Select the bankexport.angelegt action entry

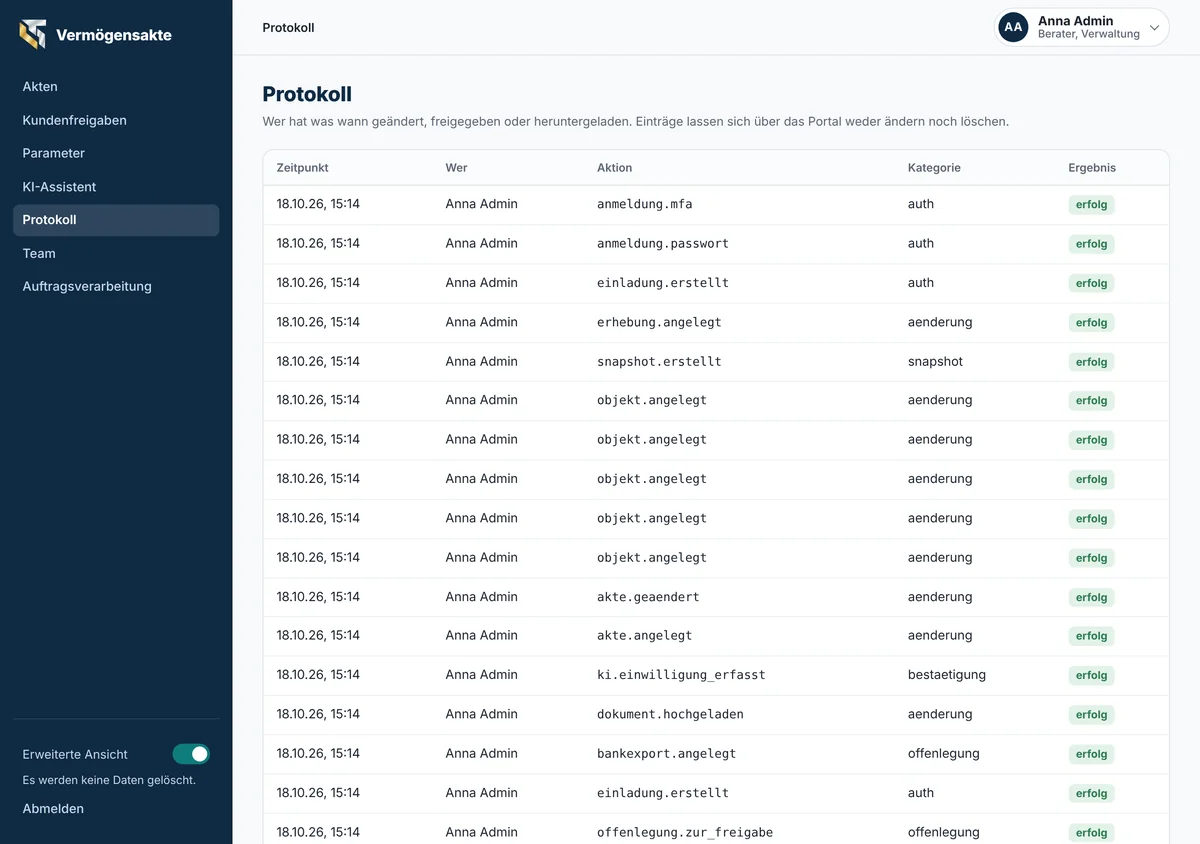pyautogui.click(x=666, y=753)
